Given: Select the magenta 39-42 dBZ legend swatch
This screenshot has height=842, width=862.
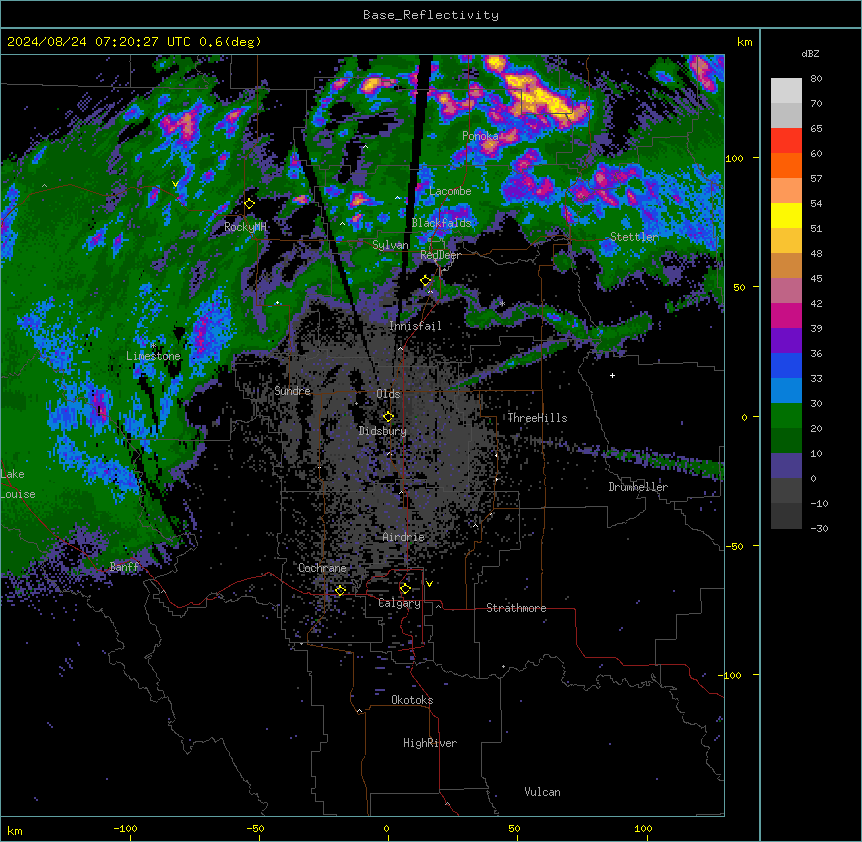Looking at the screenshot, I should [x=786, y=315].
